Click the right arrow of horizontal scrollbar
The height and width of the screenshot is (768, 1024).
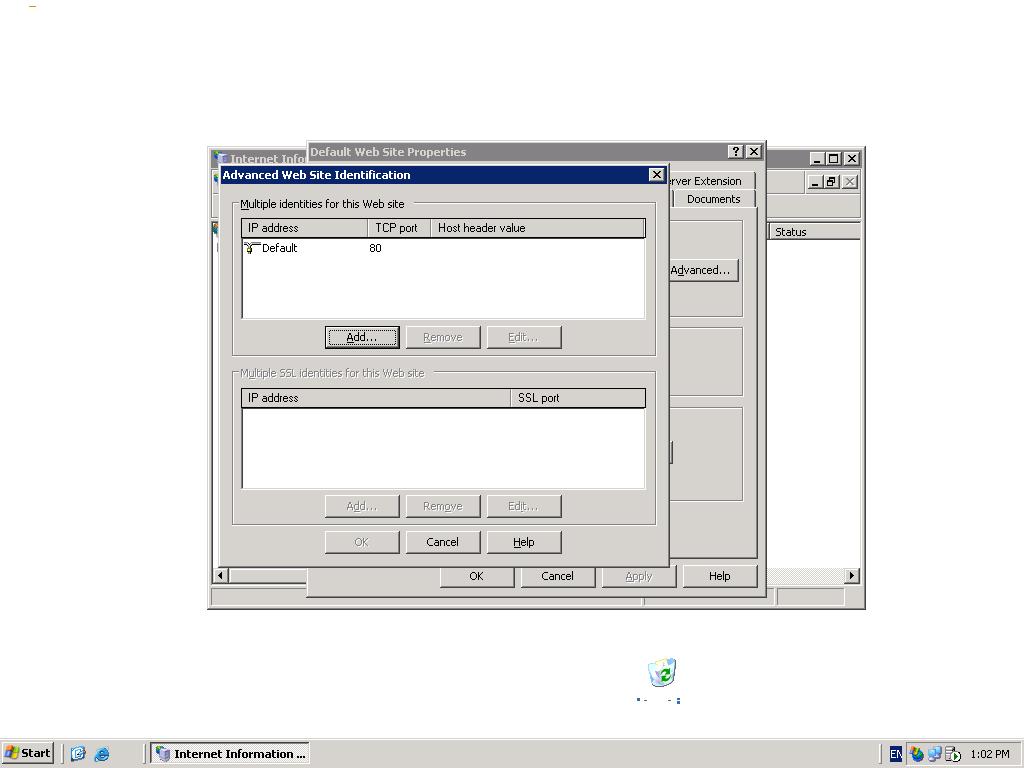pyautogui.click(x=852, y=575)
